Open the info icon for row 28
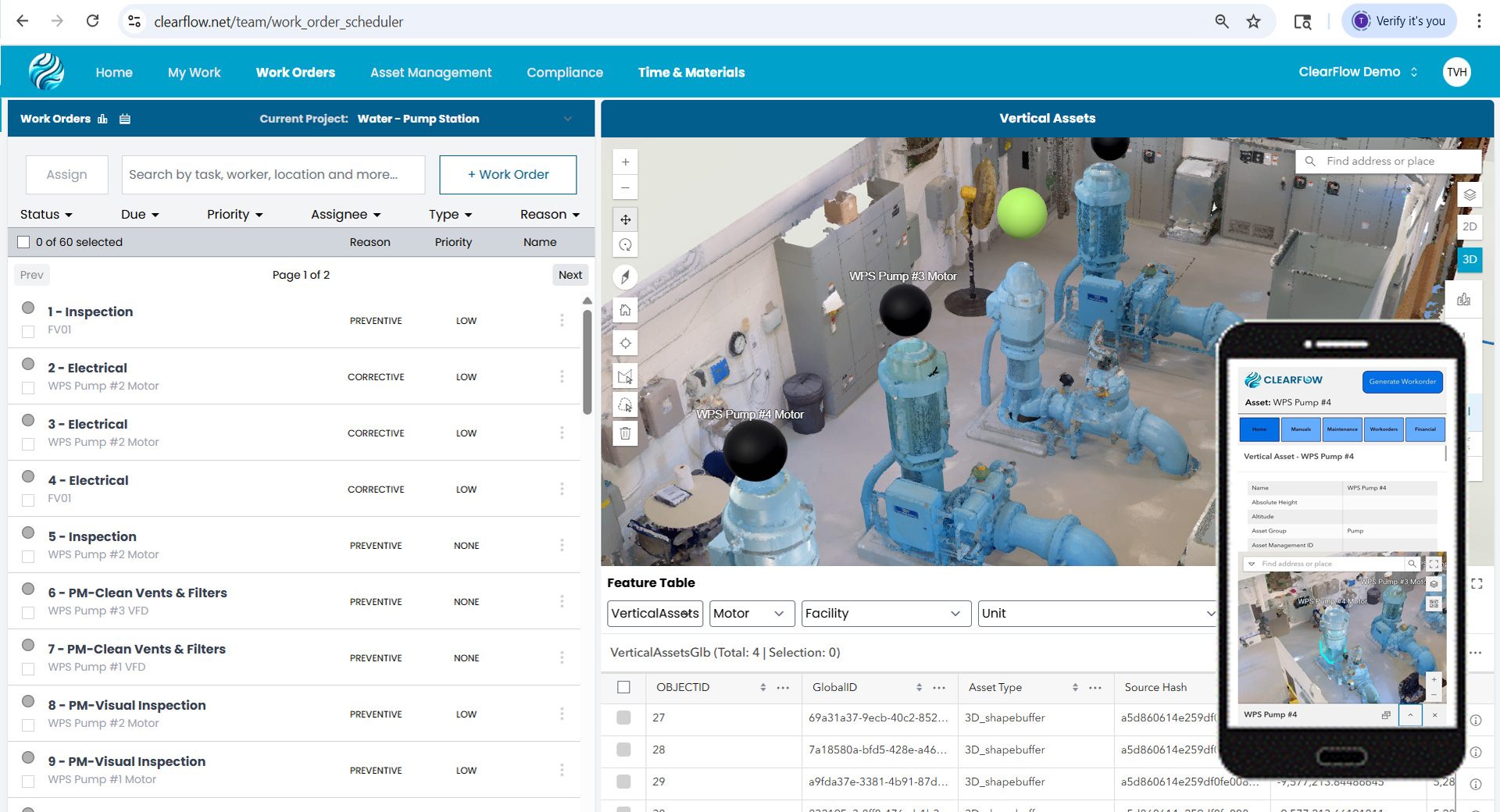Image resolution: width=1500 pixels, height=812 pixels. click(x=1476, y=752)
